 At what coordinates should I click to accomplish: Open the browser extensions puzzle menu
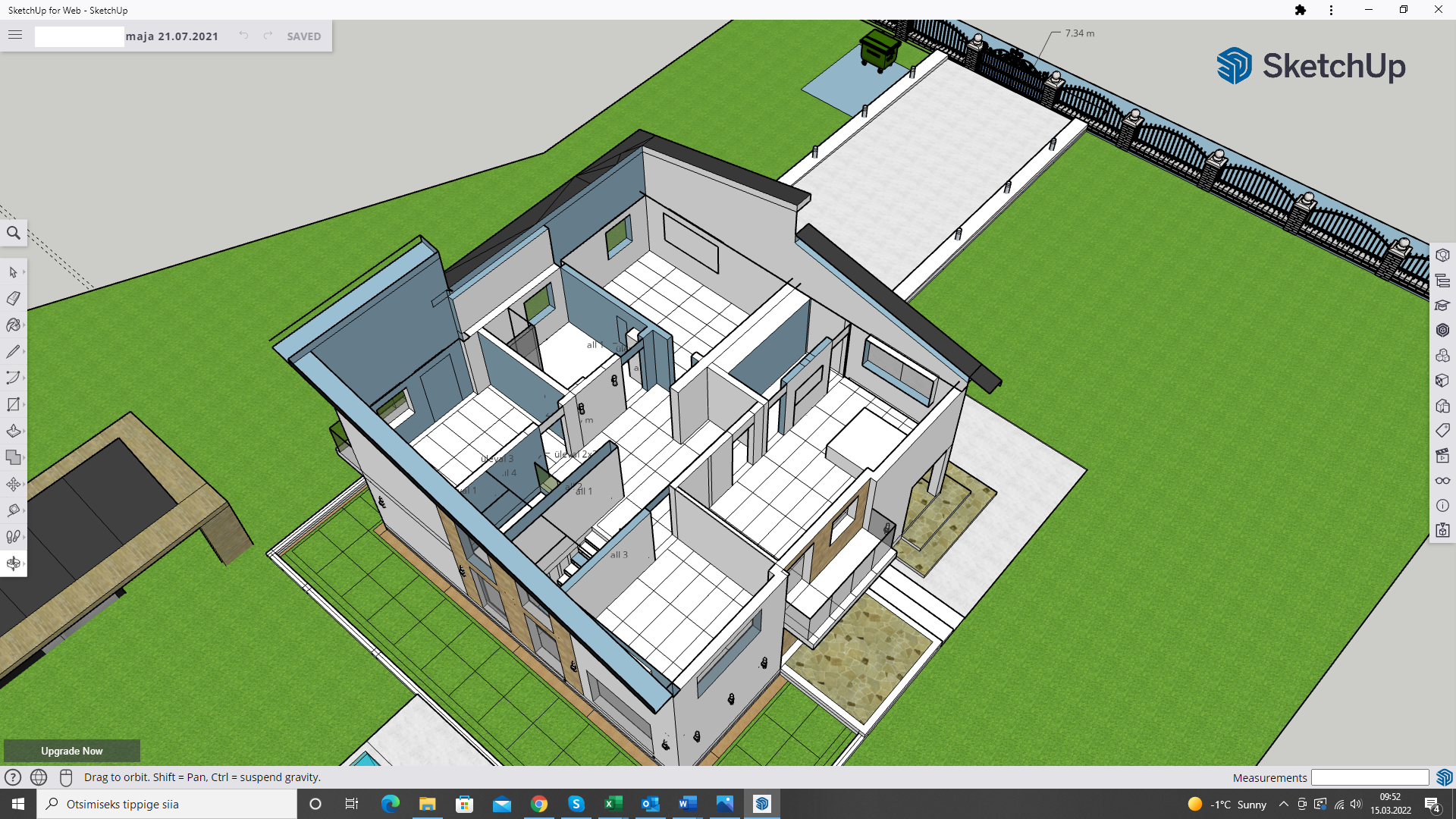click(1301, 10)
